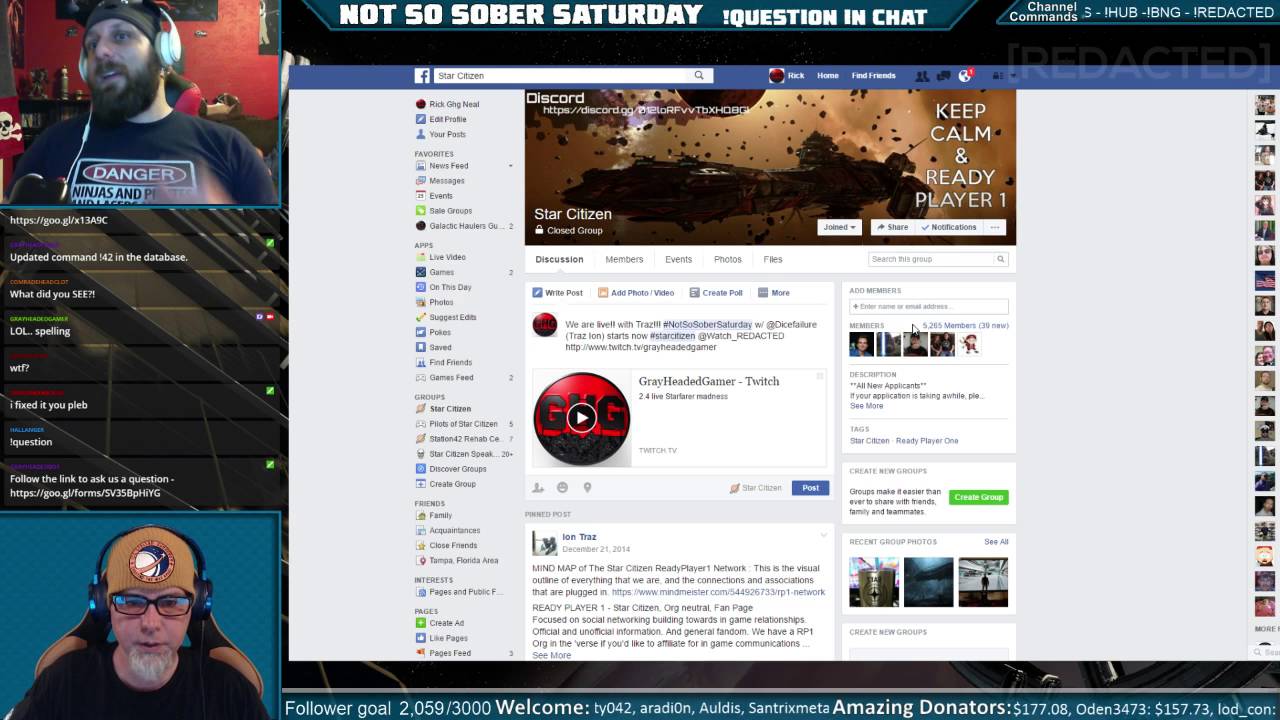This screenshot has height=720, width=1280.
Task: Click Tampa, Florida Area friends list
Action: (x=463, y=561)
